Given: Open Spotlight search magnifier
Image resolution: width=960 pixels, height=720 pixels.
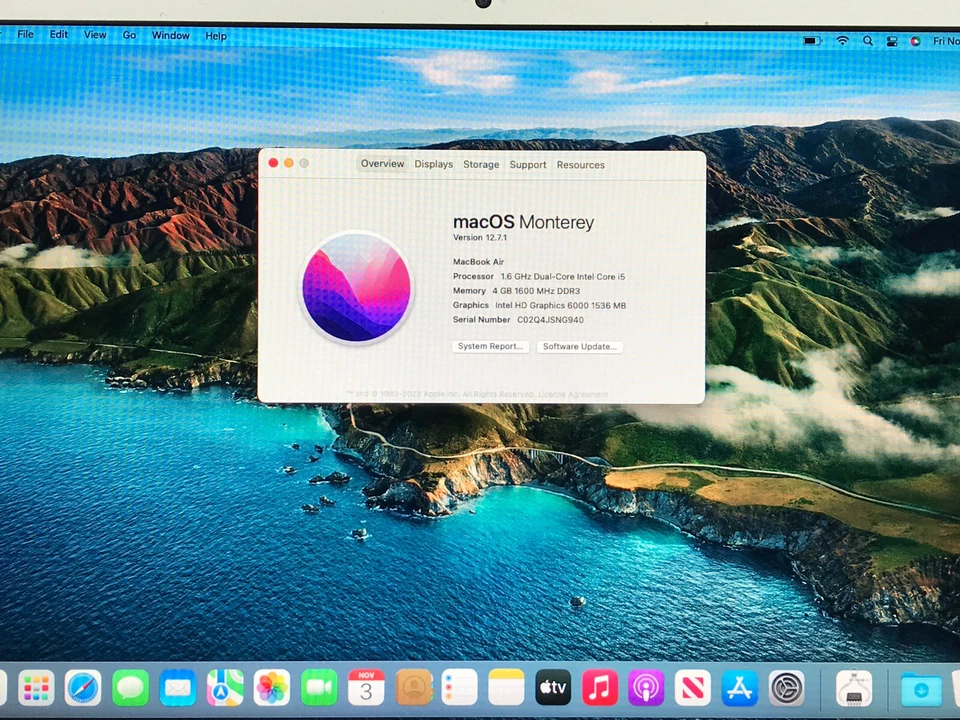Looking at the screenshot, I should (x=868, y=41).
